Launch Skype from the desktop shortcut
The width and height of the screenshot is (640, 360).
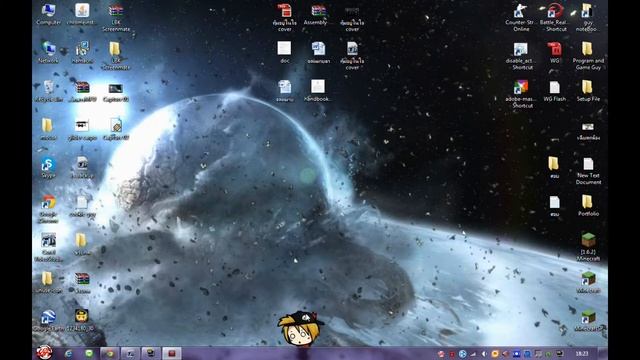[x=49, y=167]
